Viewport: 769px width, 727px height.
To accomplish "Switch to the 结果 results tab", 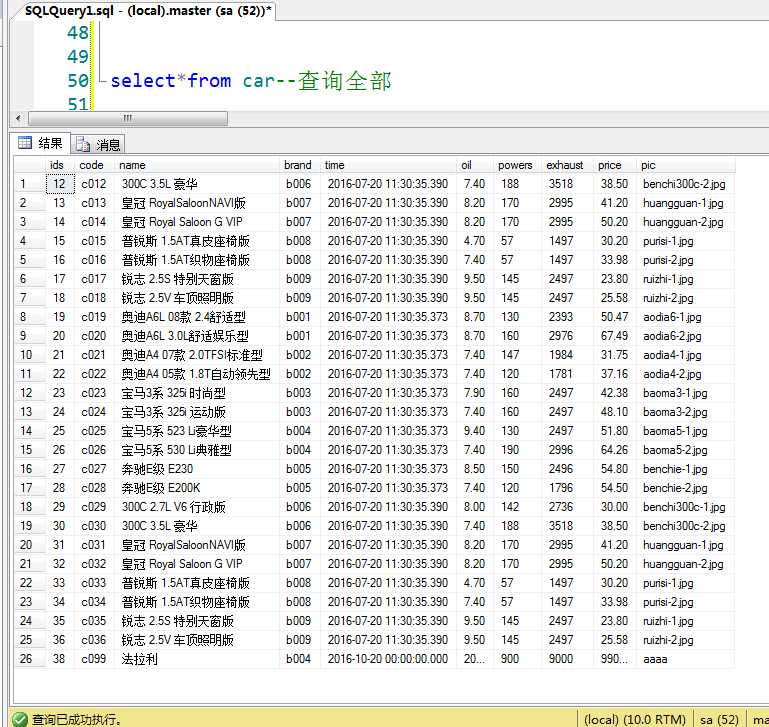I will click(41, 143).
